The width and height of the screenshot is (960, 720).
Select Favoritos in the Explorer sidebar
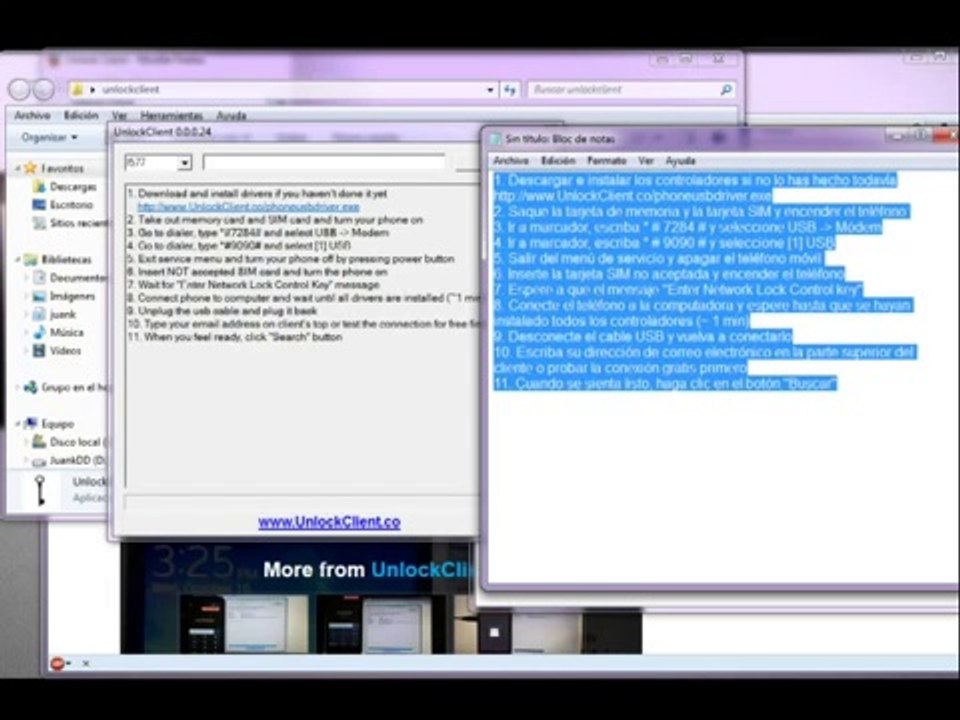pos(62,168)
